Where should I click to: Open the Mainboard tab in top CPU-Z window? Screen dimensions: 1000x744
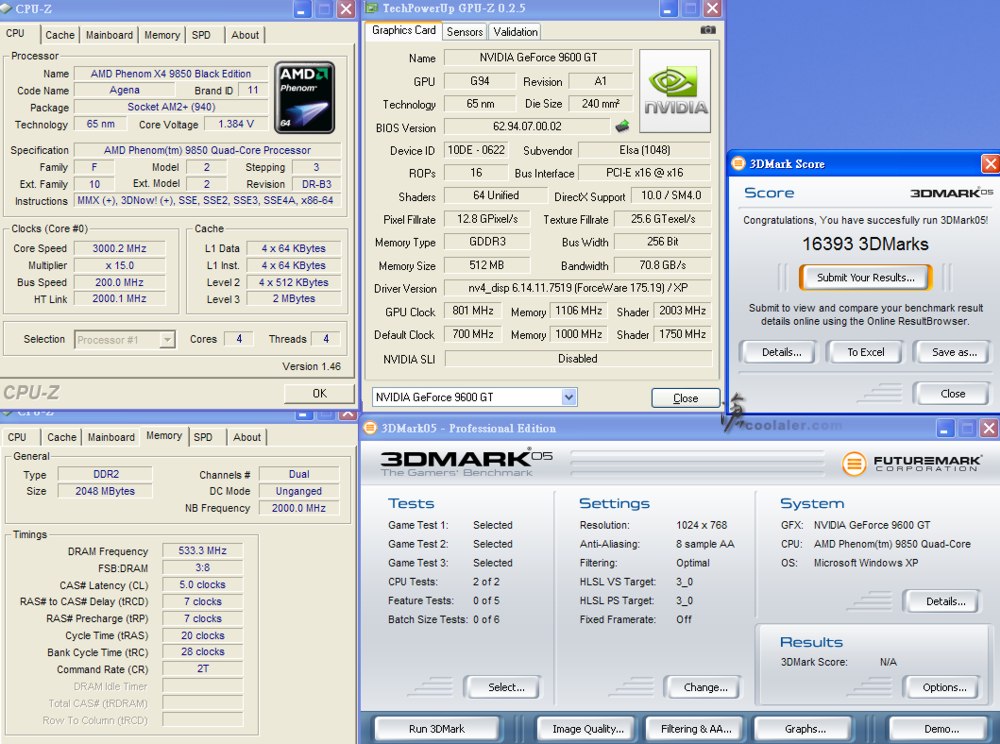110,35
